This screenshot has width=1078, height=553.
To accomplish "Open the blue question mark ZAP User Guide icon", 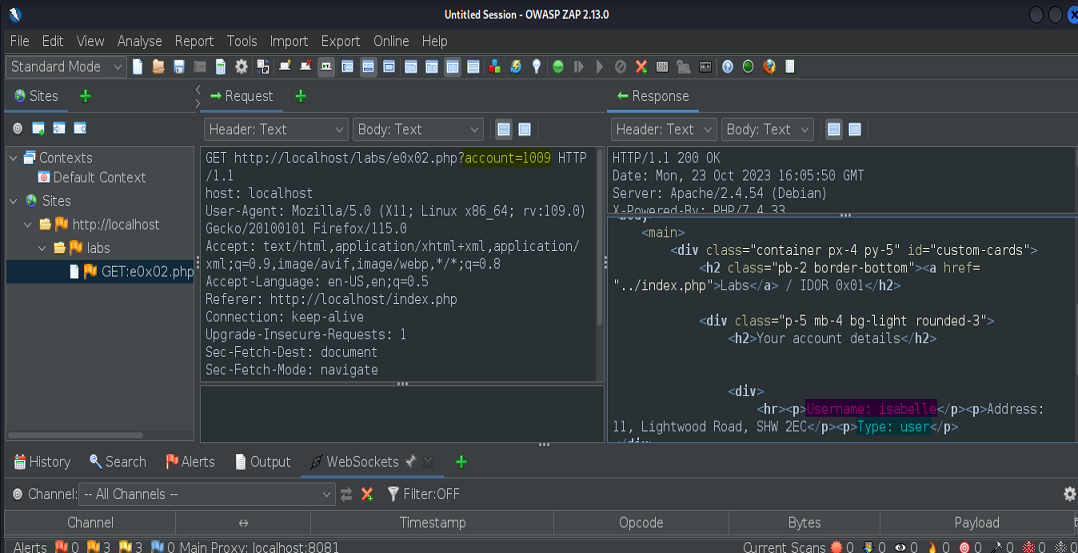I will tap(727, 67).
